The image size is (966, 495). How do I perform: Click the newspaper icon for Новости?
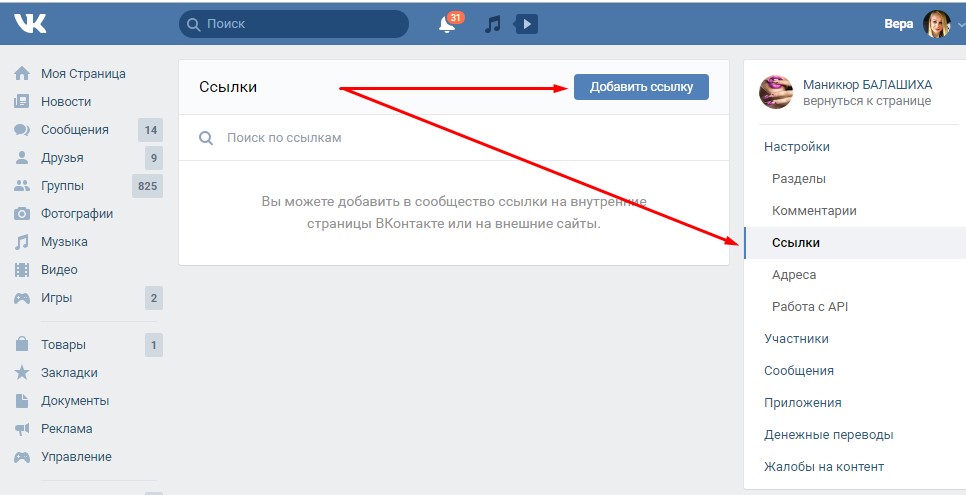(x=22, y=102)
